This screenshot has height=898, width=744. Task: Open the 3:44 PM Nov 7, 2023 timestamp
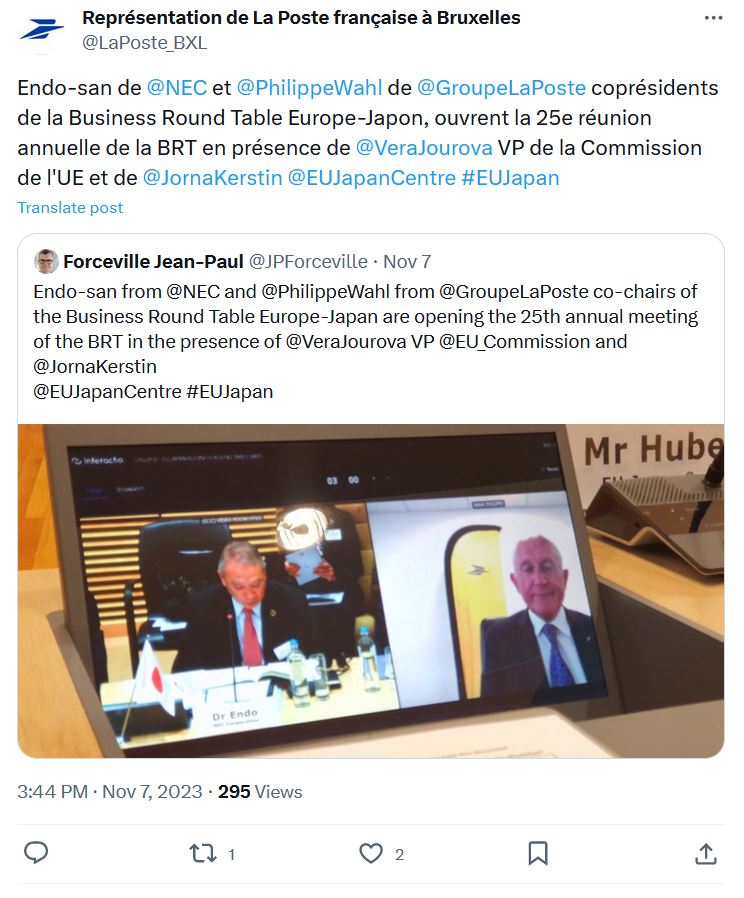point(109,791)
